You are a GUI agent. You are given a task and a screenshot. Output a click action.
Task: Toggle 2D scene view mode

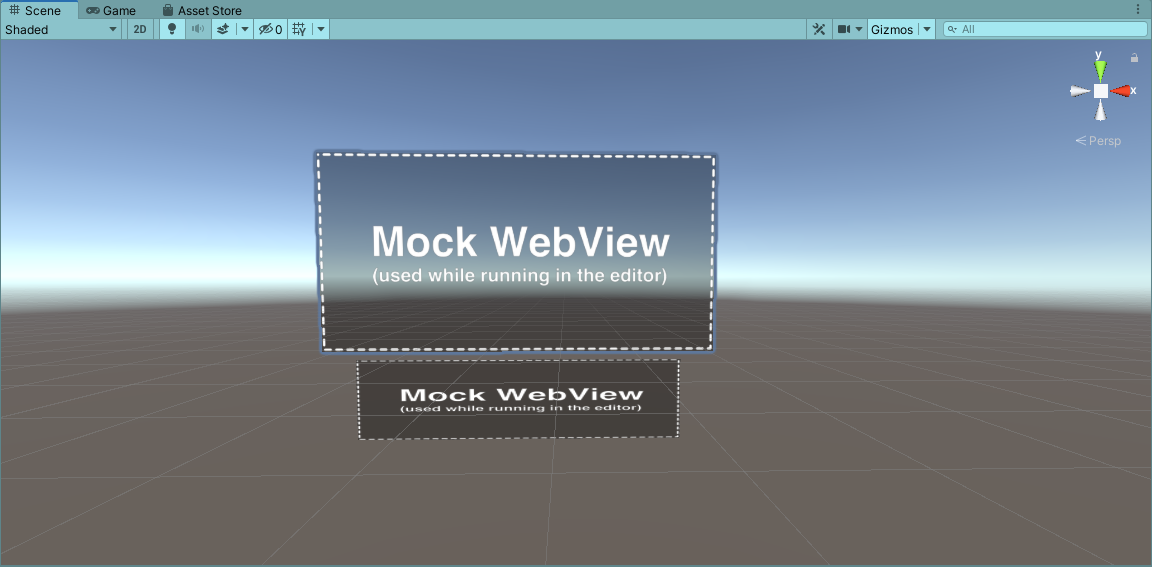(140, 29)
